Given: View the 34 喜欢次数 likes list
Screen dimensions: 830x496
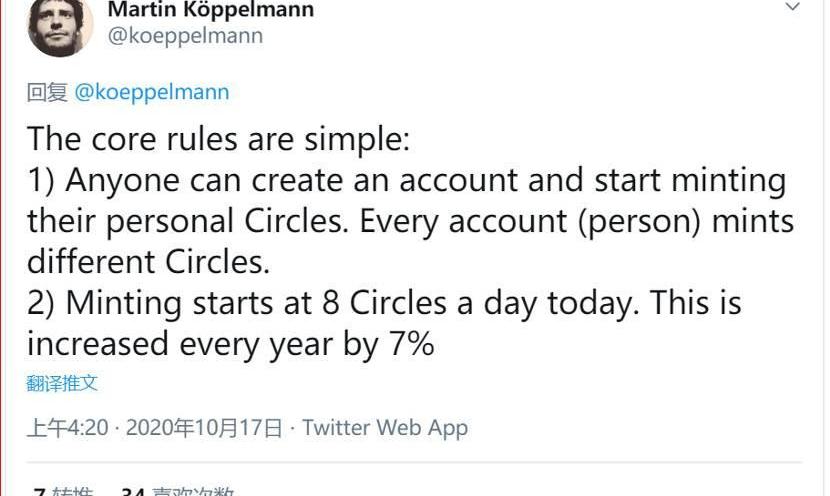Looking at the screenshot, I should click(177, 491).
